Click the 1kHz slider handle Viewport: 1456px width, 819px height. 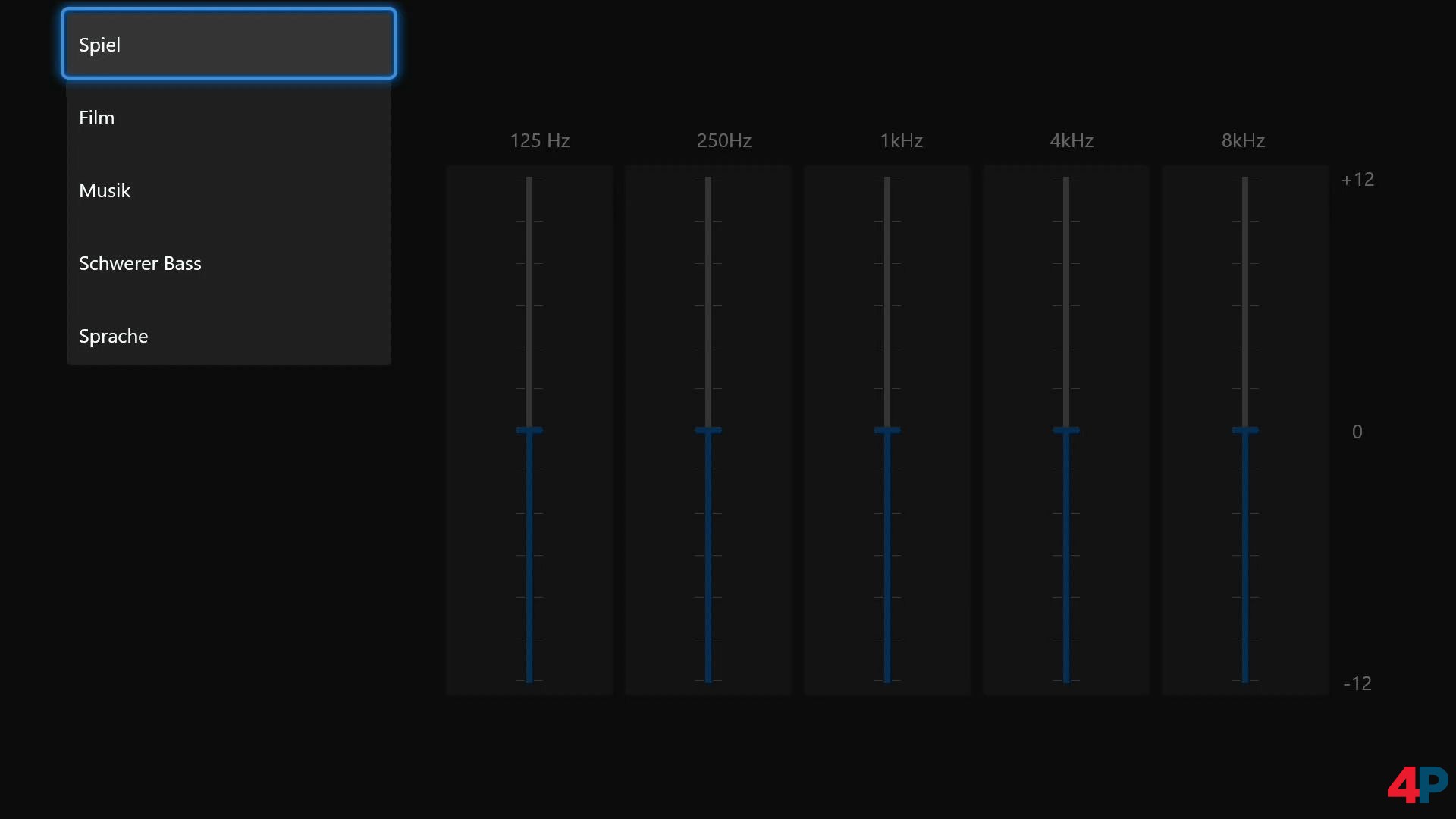tap(887, 430)
